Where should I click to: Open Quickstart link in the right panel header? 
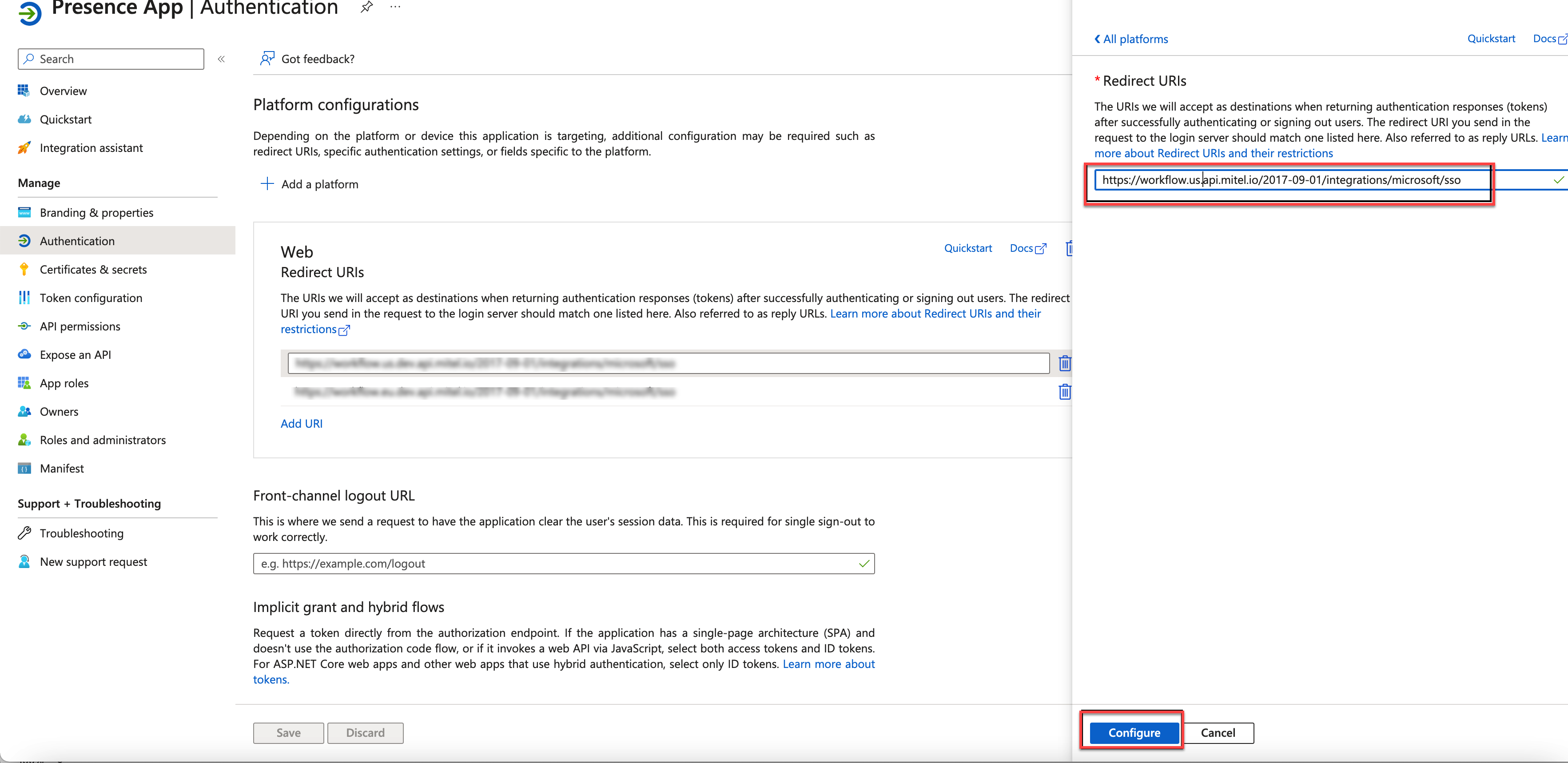(x=1491, y=39)
